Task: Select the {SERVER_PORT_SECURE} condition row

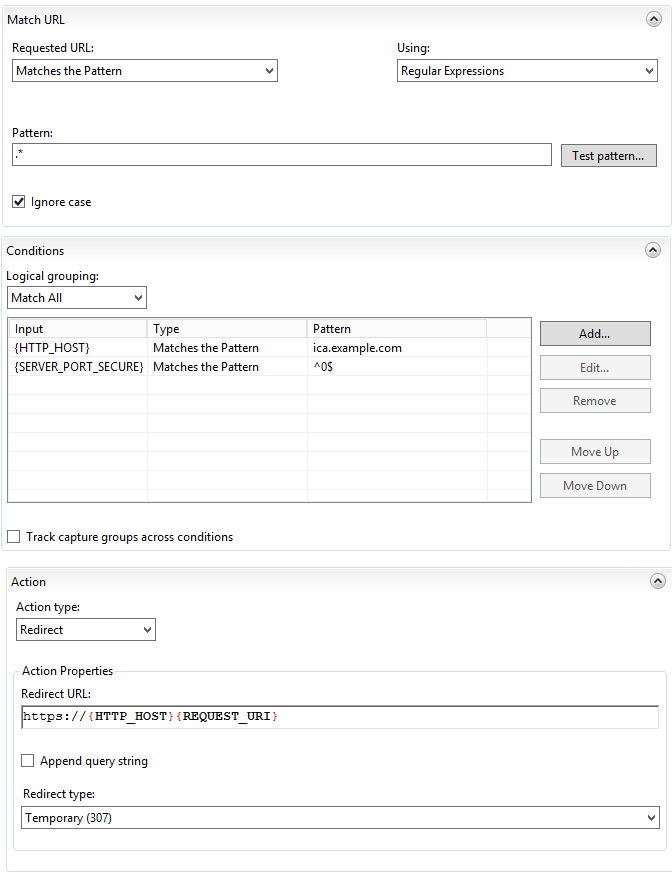Action: (269, 367)
